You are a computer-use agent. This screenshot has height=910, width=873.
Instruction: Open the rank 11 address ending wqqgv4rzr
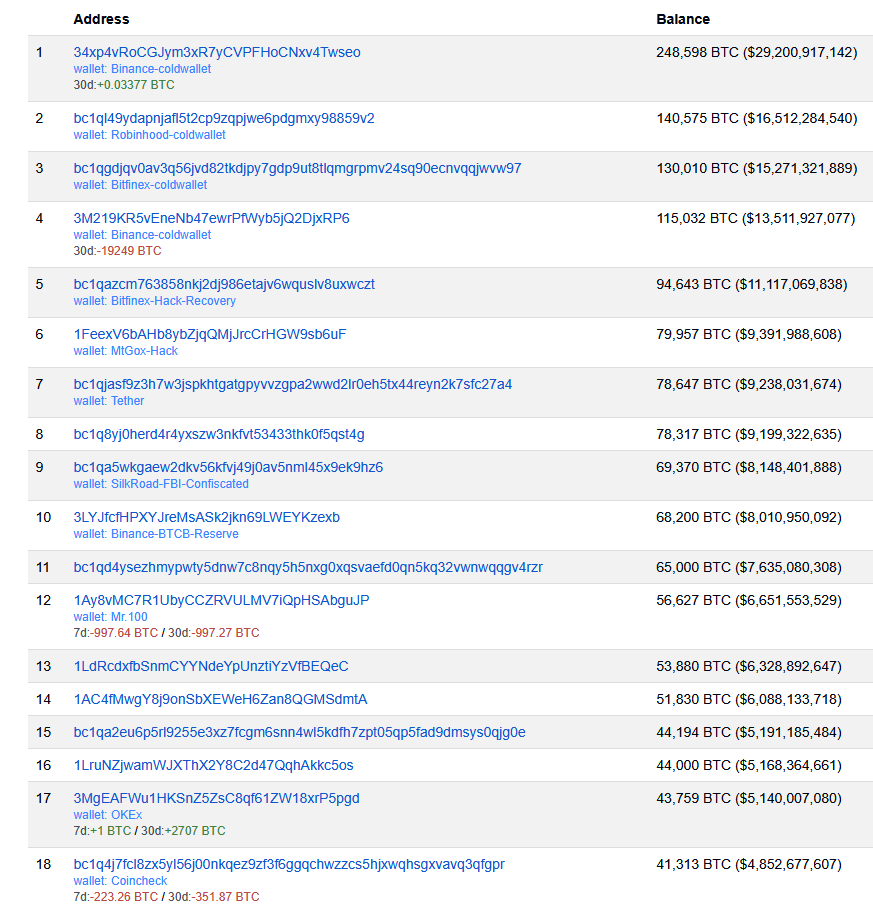tap(308, 567)
